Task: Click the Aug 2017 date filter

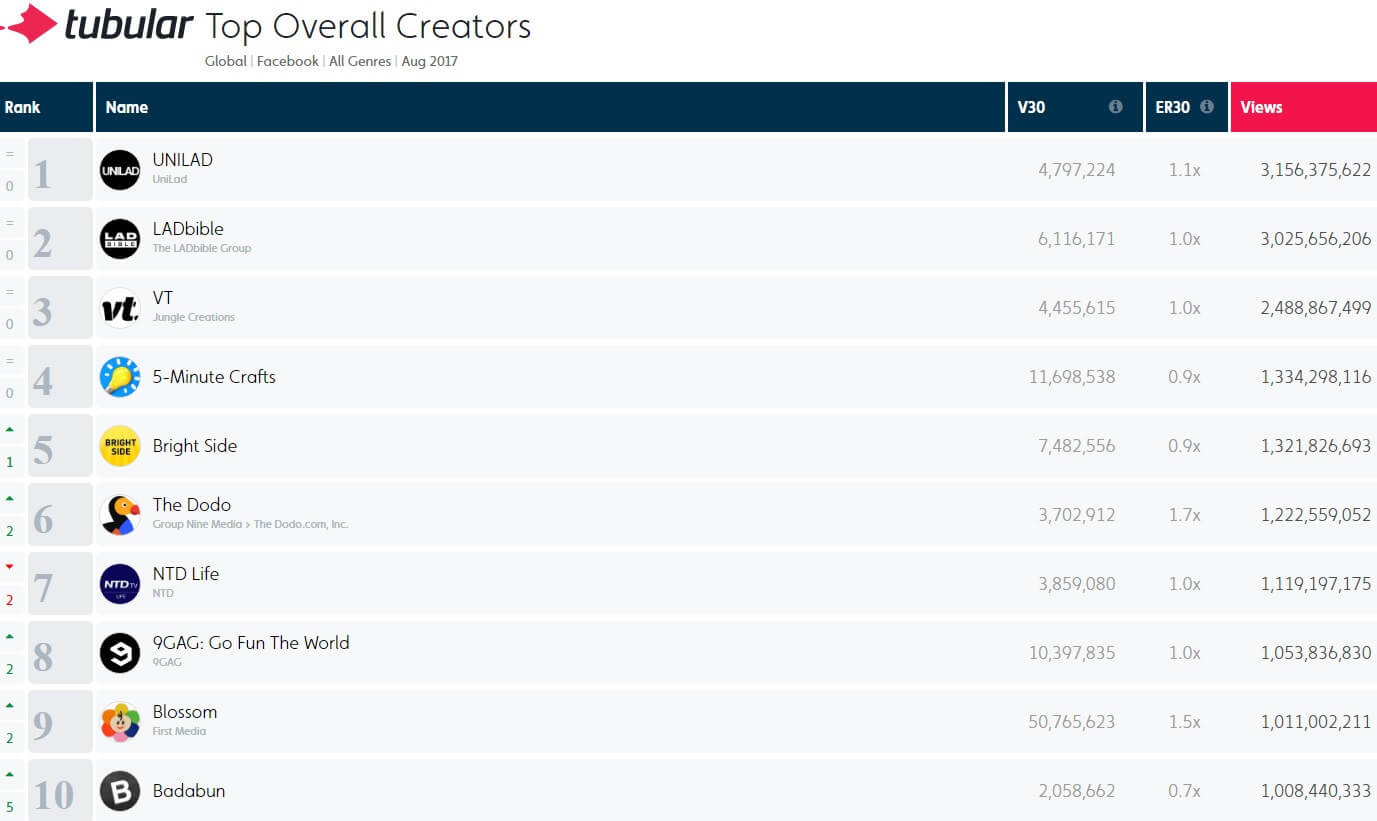Action: coord(430,61)
